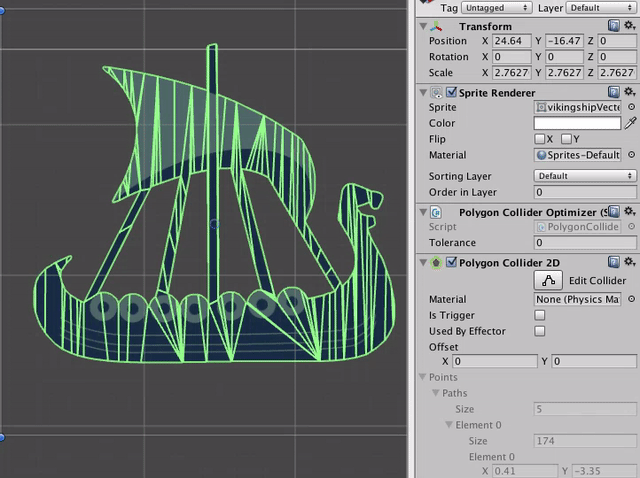
Task: Click the Rotation Z field
Action: pyautogui.click(x=617, y=57)
